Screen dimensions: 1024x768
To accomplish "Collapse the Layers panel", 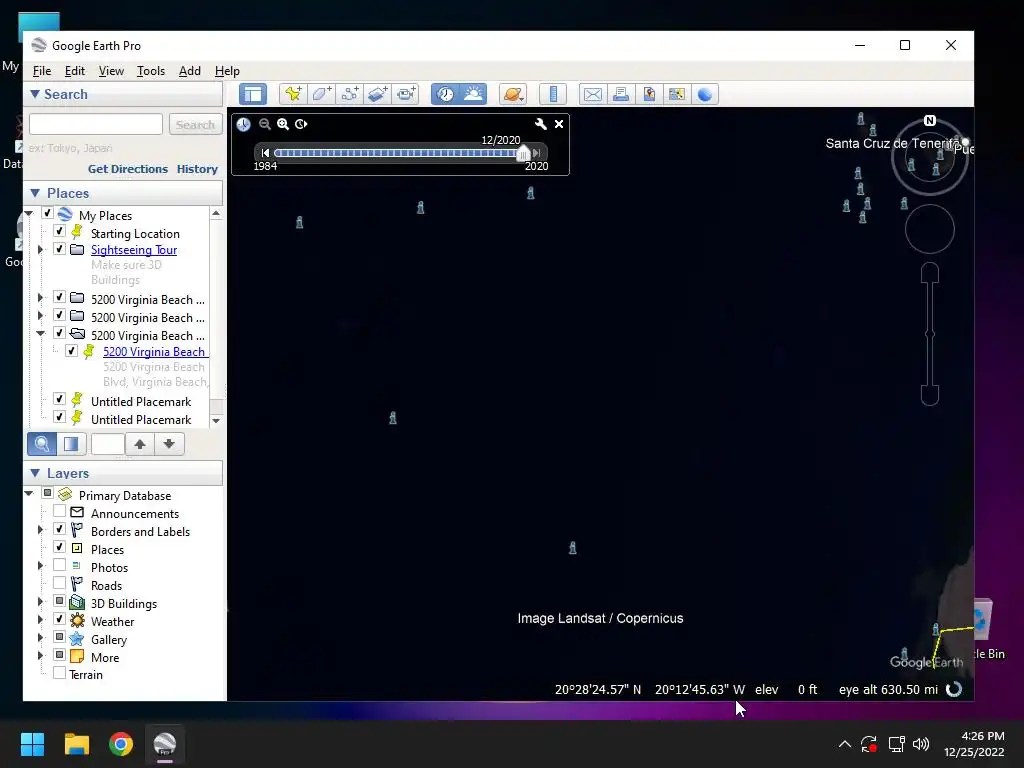I will coord(35,473).
